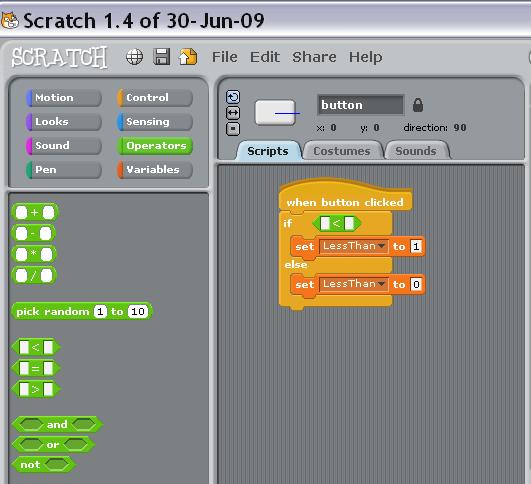531x484 pixels.
Task: Click the Scratch cat title bar icon
Action: (x=9, y=20)
